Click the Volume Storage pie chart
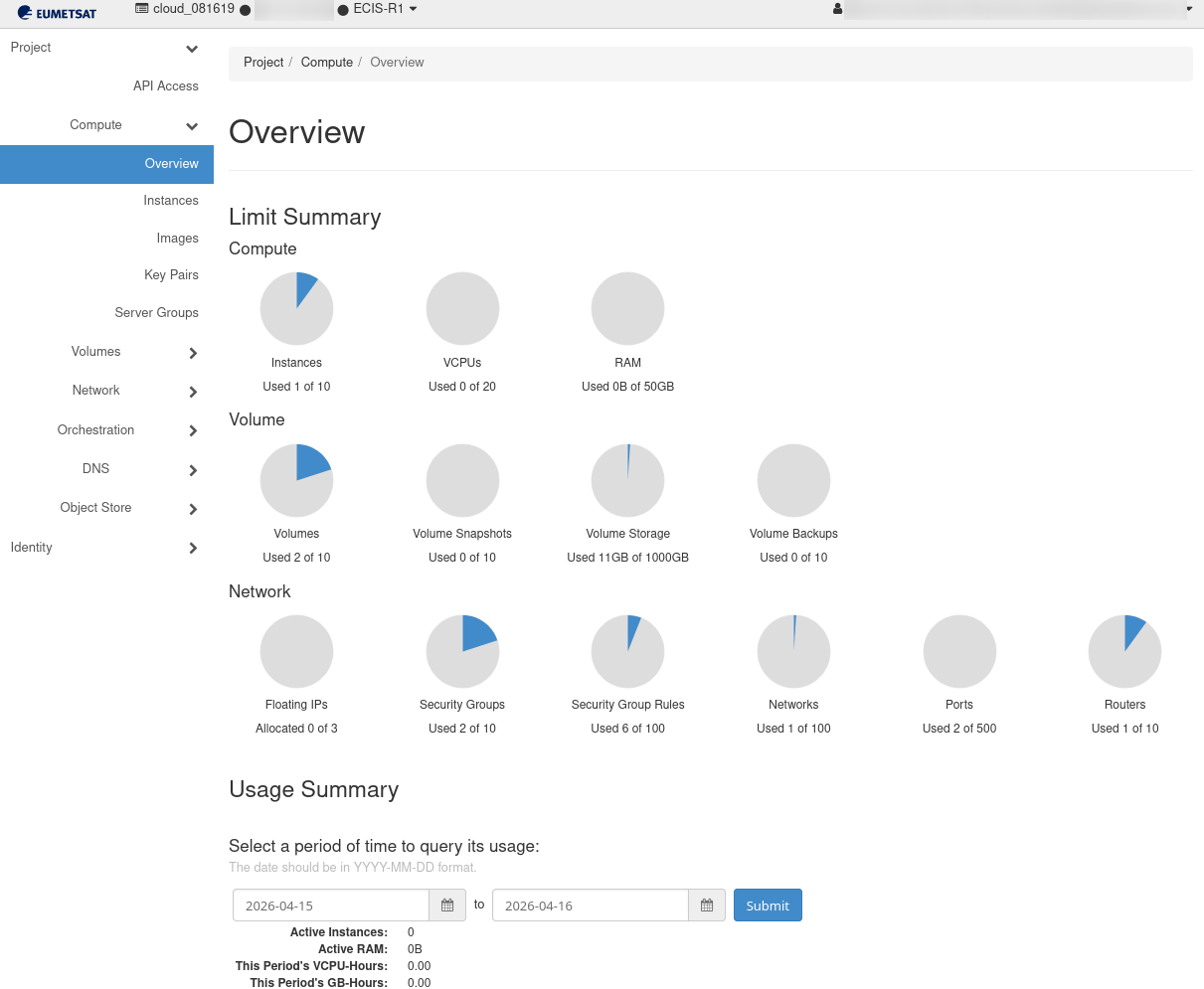 click(628, 480)
